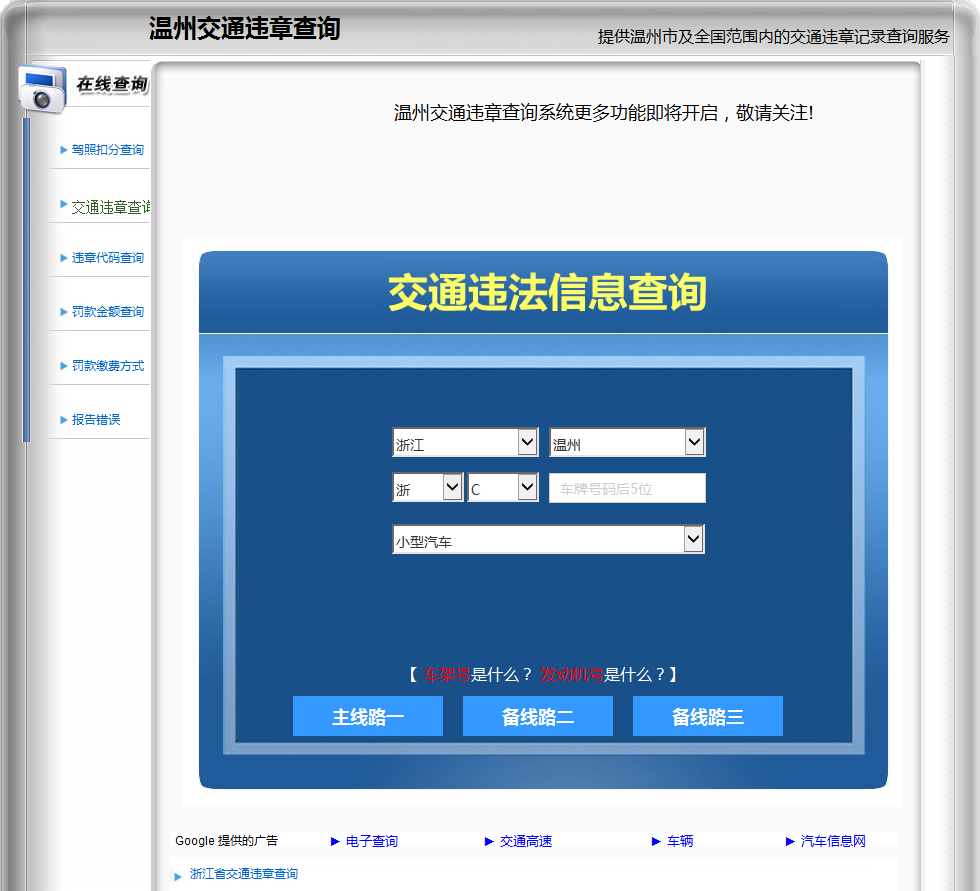The height and width of the screenshot is (891, 980).
Task: Click the tagline 提供温州市及全国范围内的交通违章记录查询服务
Action: (774, 37)
